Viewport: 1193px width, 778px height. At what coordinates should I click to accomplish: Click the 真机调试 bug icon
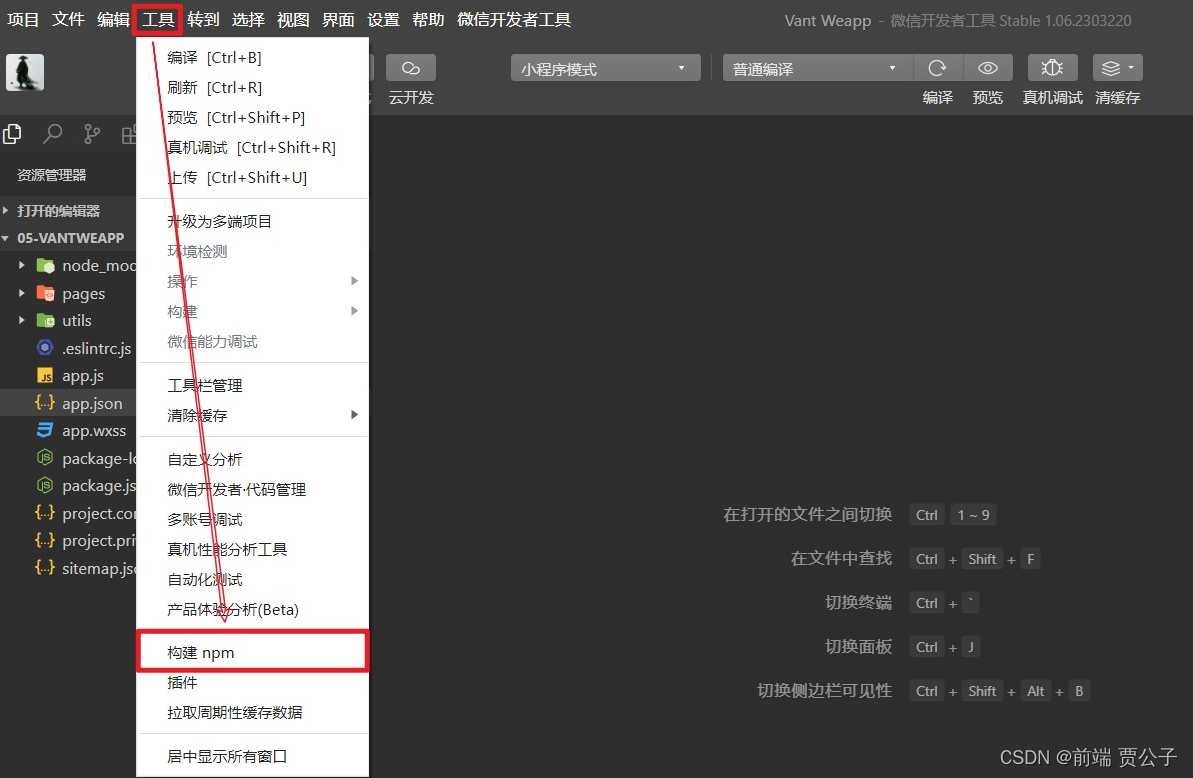[x=1052, y=68]
